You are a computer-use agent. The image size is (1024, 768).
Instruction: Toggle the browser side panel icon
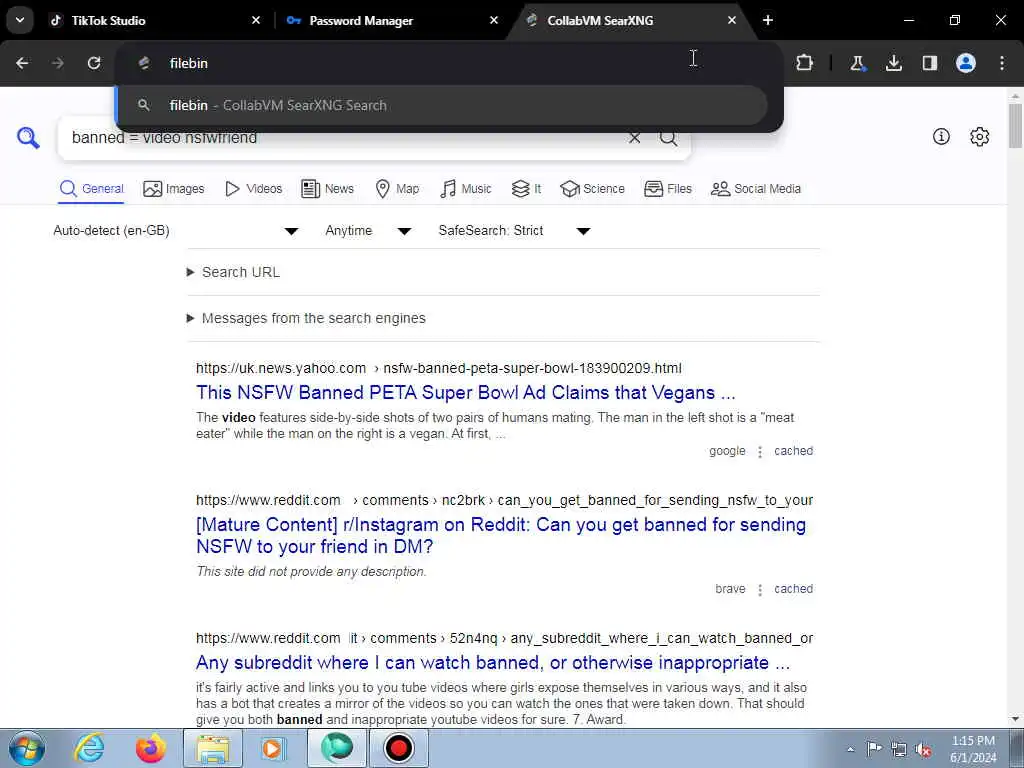pos(930,63)
